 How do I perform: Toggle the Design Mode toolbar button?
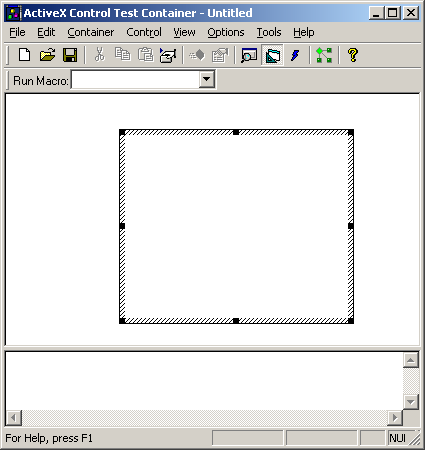point(272,55)
